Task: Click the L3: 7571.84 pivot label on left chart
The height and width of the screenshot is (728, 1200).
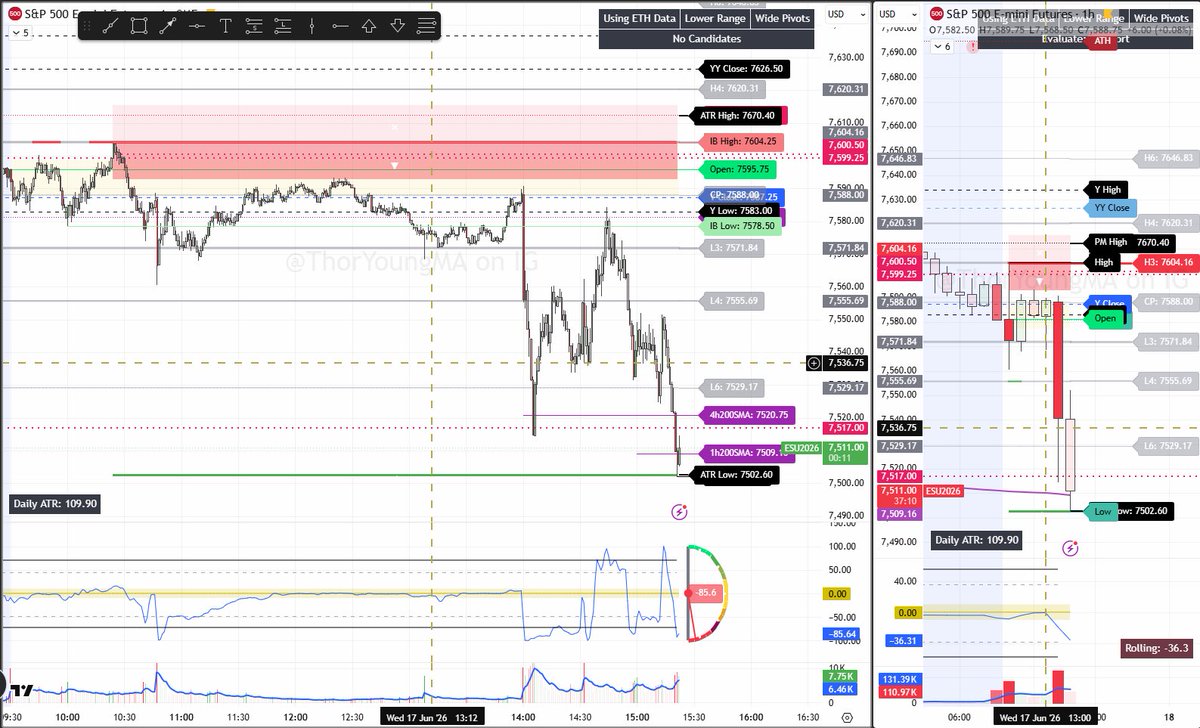Action: pos(732,248)
